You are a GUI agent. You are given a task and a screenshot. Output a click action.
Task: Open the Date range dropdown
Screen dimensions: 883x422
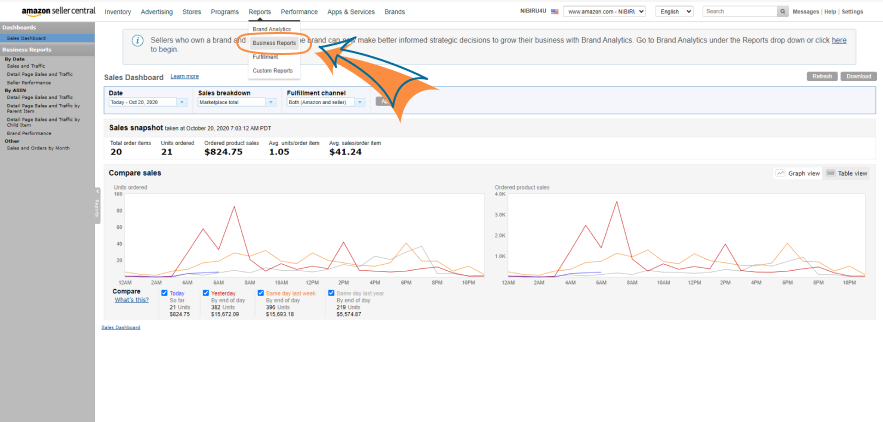click(148, 102)
